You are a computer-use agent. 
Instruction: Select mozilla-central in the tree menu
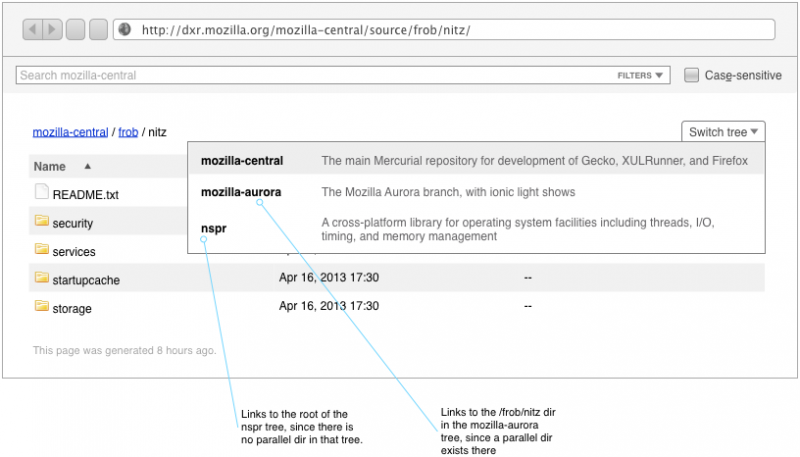pyautogui.click(x=242, y=161)
